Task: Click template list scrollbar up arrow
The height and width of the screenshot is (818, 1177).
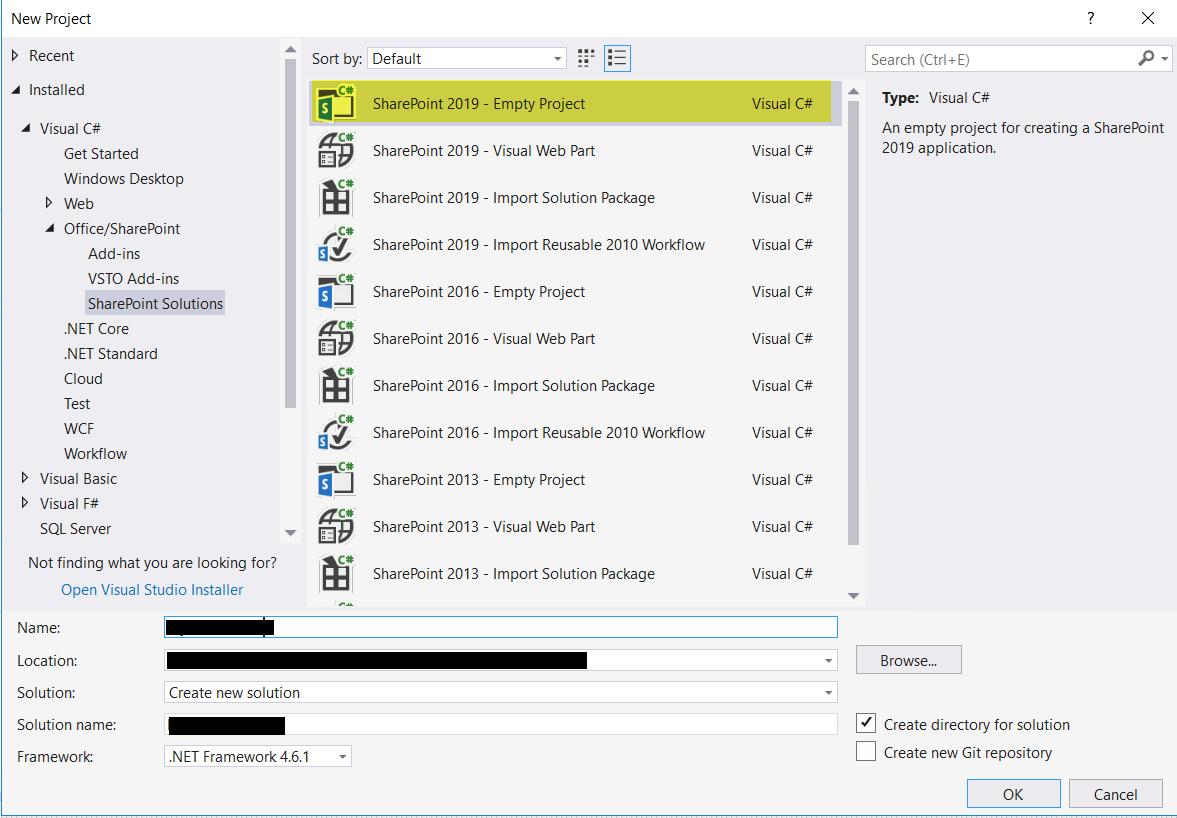Action: (853, 92)
